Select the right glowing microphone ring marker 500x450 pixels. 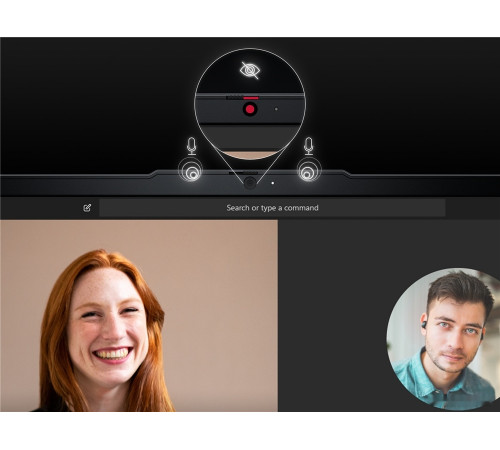(x=309, y=171)
